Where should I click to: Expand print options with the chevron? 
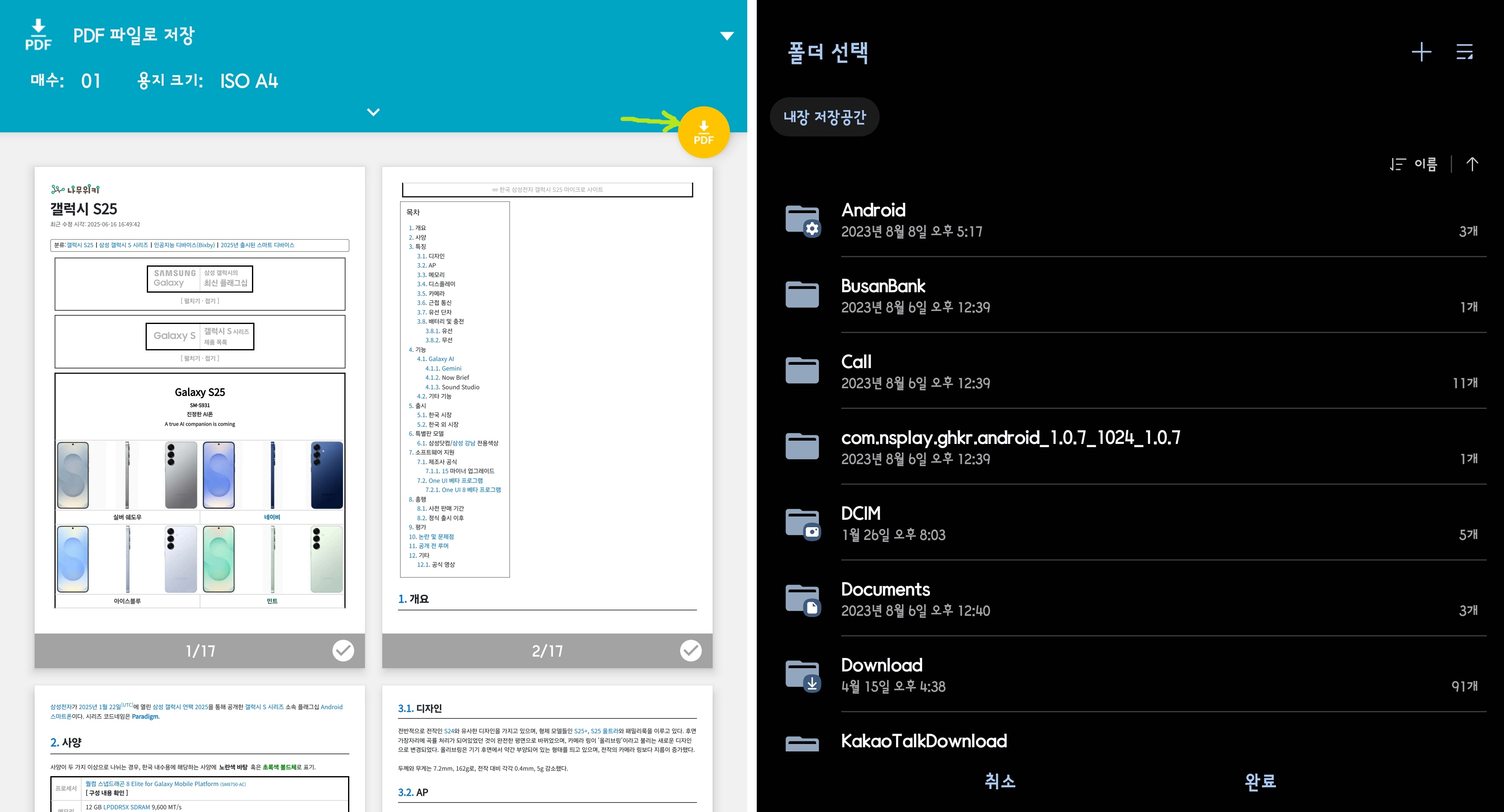pos(373,112)
